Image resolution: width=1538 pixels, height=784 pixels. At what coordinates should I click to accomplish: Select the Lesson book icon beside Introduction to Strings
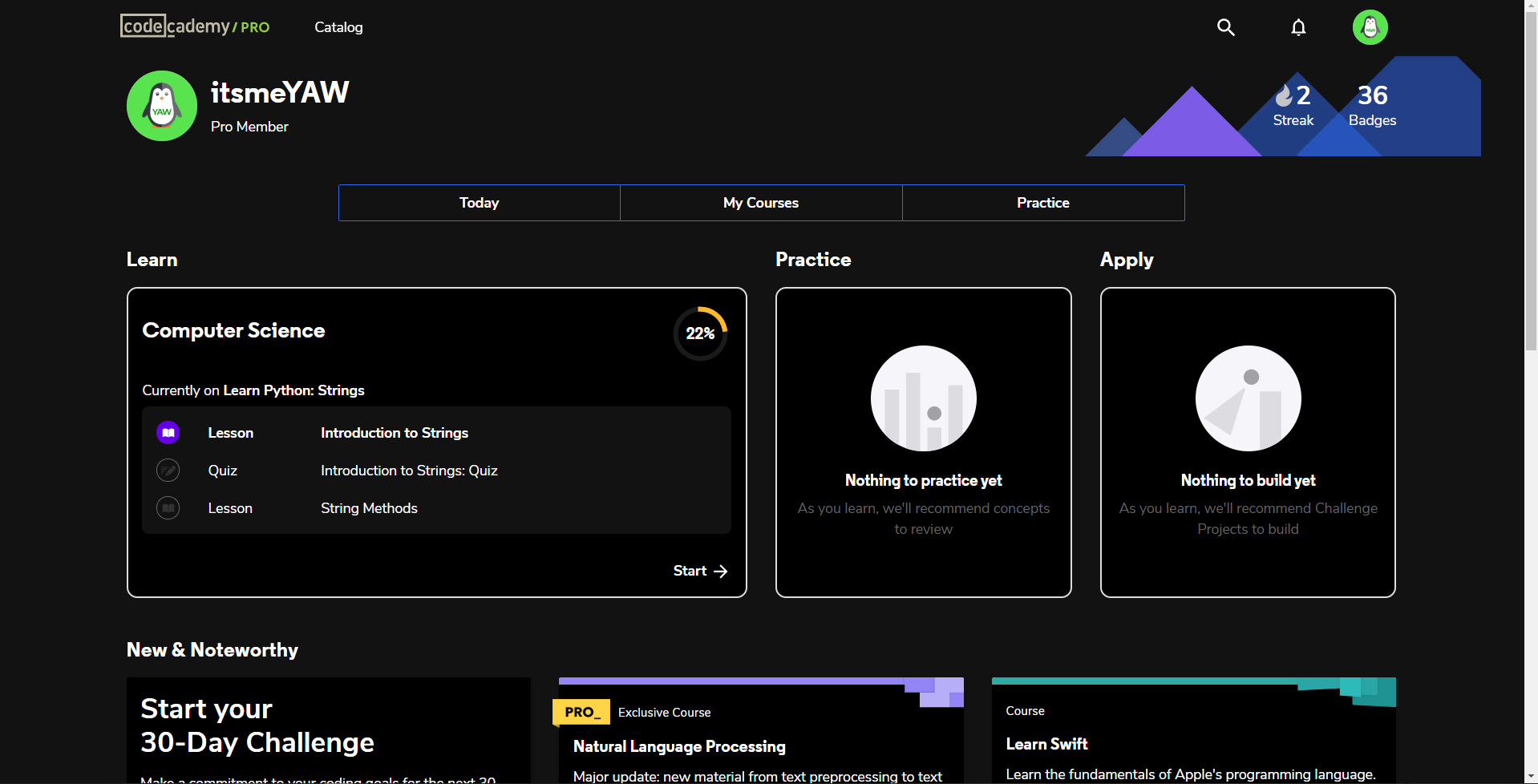coord(168,432)
